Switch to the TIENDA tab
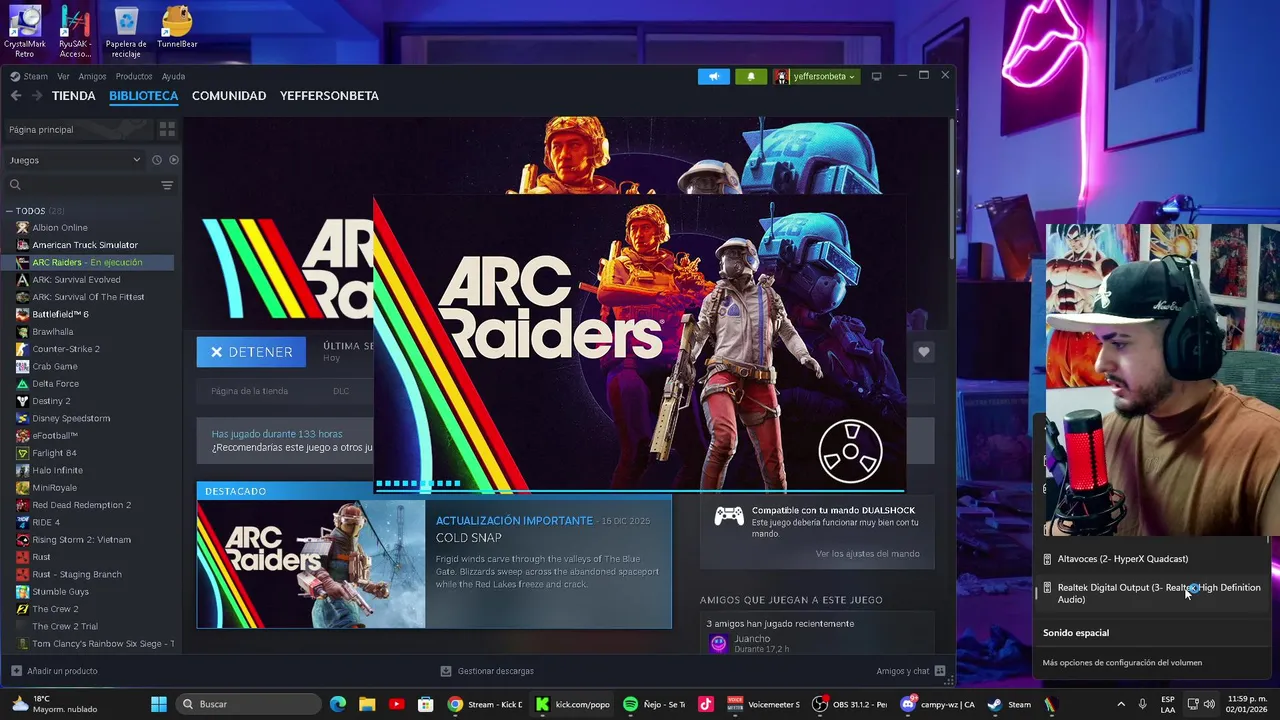Viewport: 1280px width, 720px height. click(74, 96)
